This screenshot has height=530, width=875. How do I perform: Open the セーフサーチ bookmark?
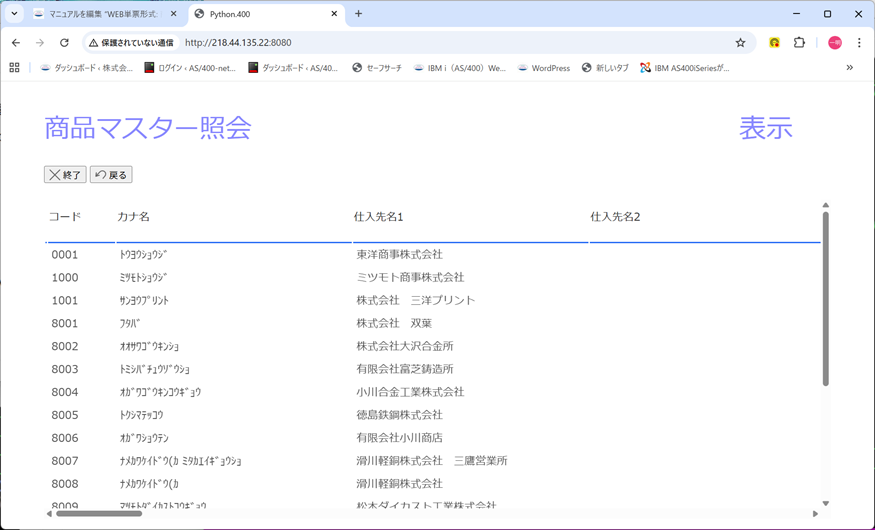pyautogui.click(x=376, y=68)
